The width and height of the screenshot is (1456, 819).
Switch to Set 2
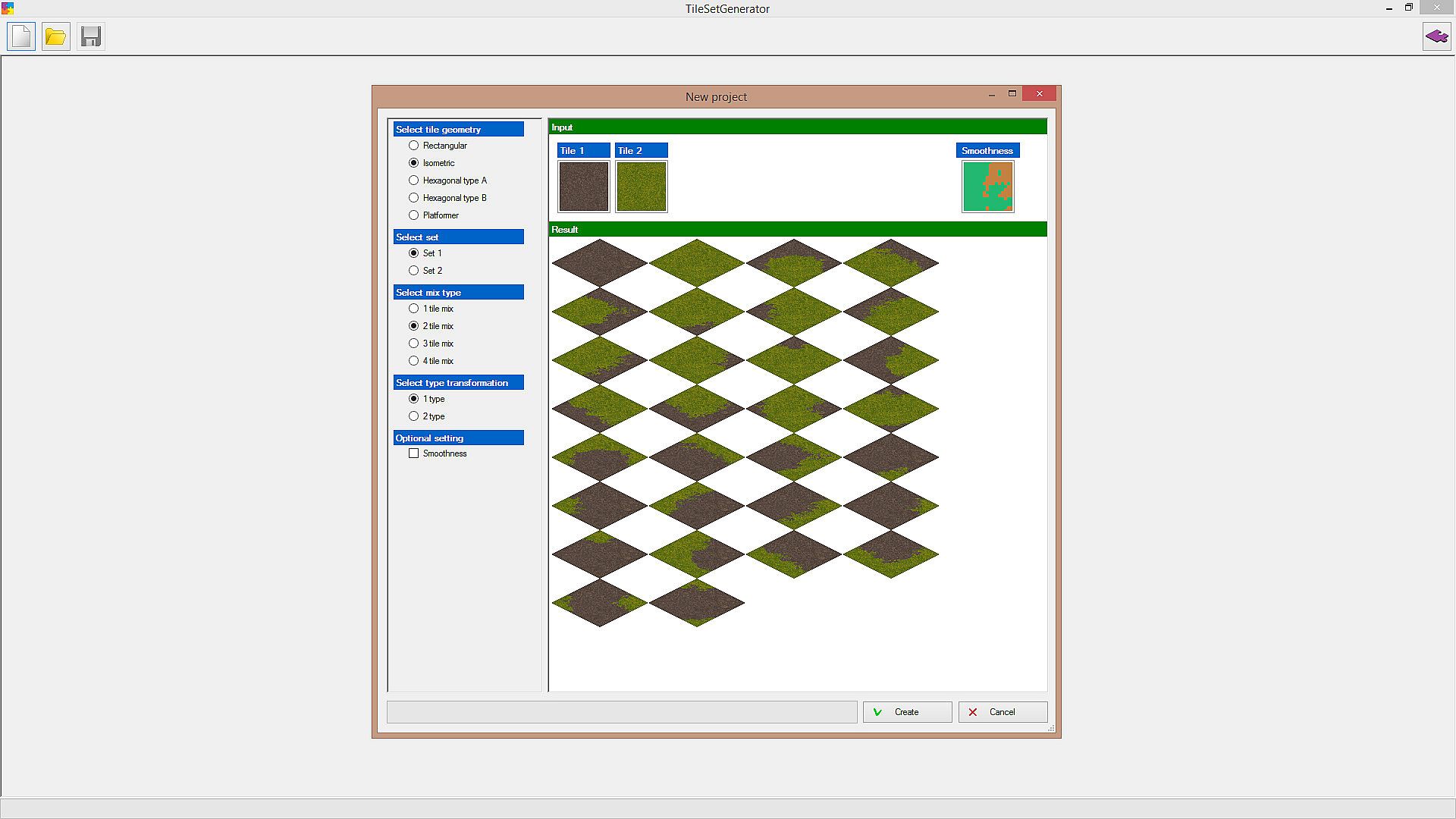point(414,271)
